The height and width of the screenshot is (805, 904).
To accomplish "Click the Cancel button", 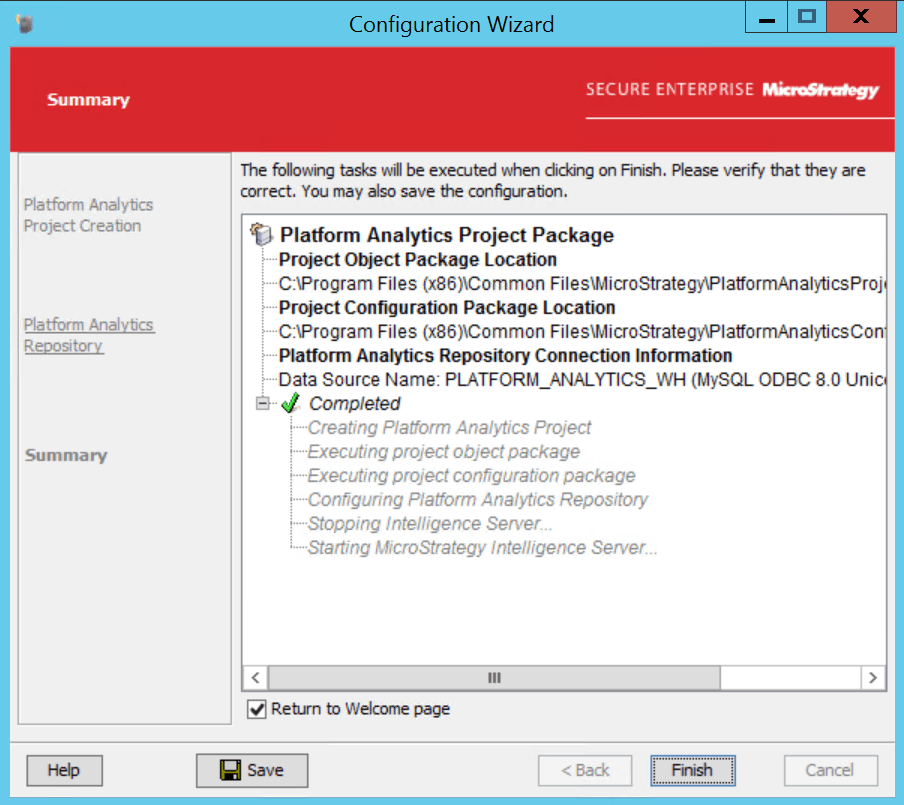I will 830,770.
